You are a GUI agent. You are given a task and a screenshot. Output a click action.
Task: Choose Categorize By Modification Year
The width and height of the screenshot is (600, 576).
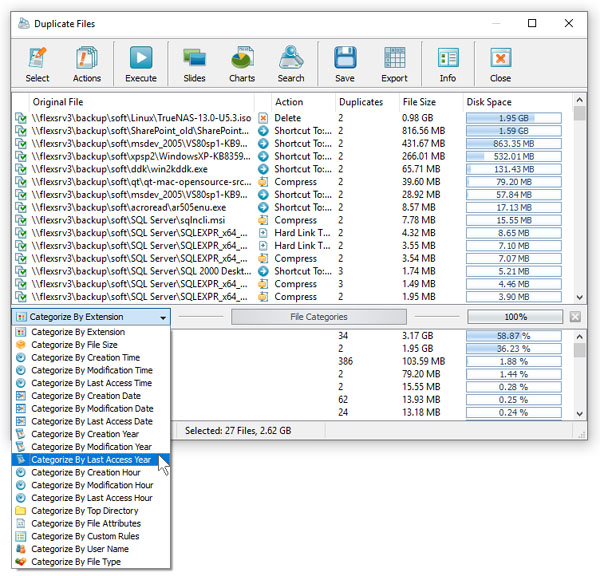click(91, 447)
